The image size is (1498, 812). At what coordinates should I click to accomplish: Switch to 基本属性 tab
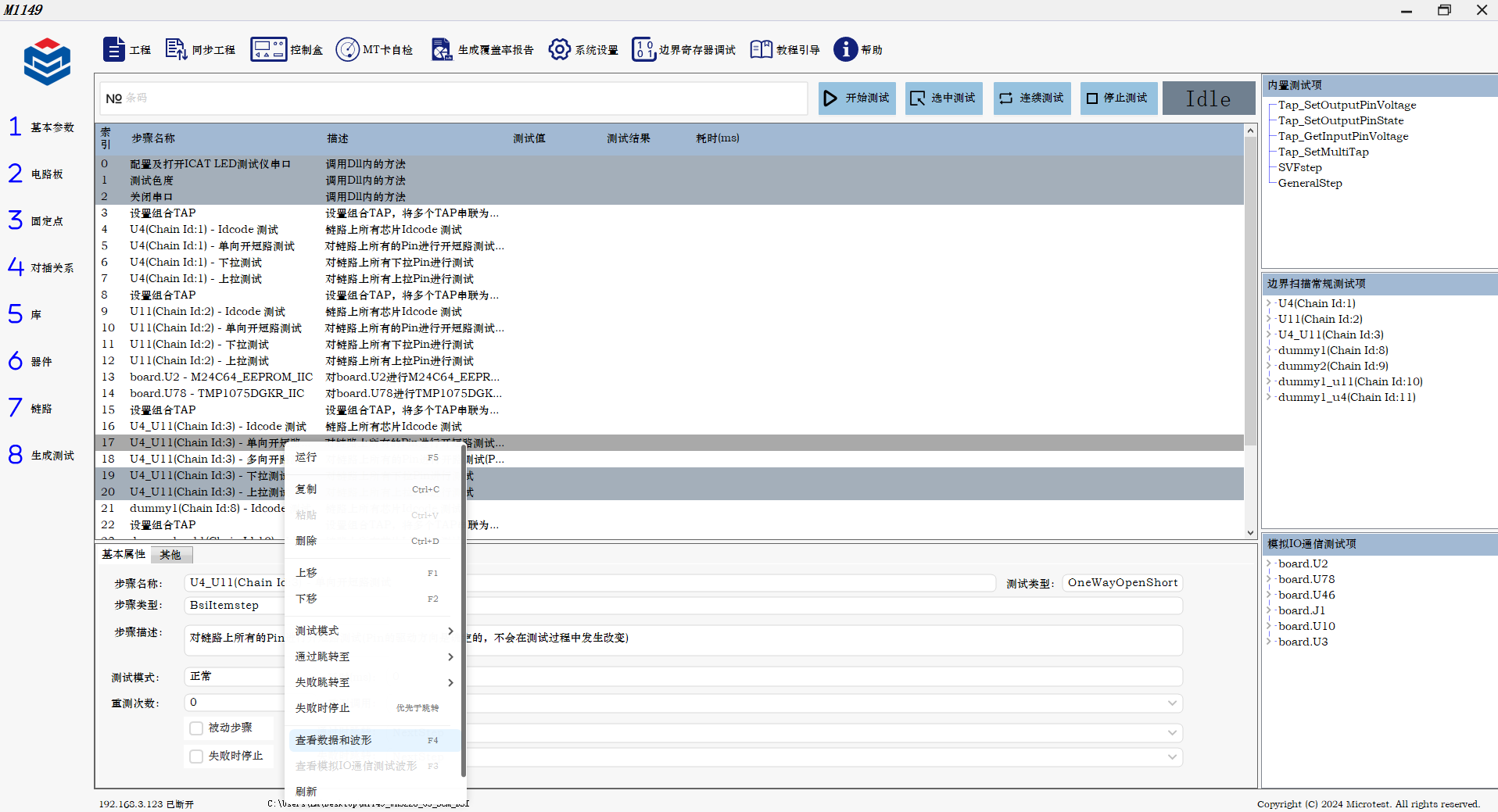(124, 554)
